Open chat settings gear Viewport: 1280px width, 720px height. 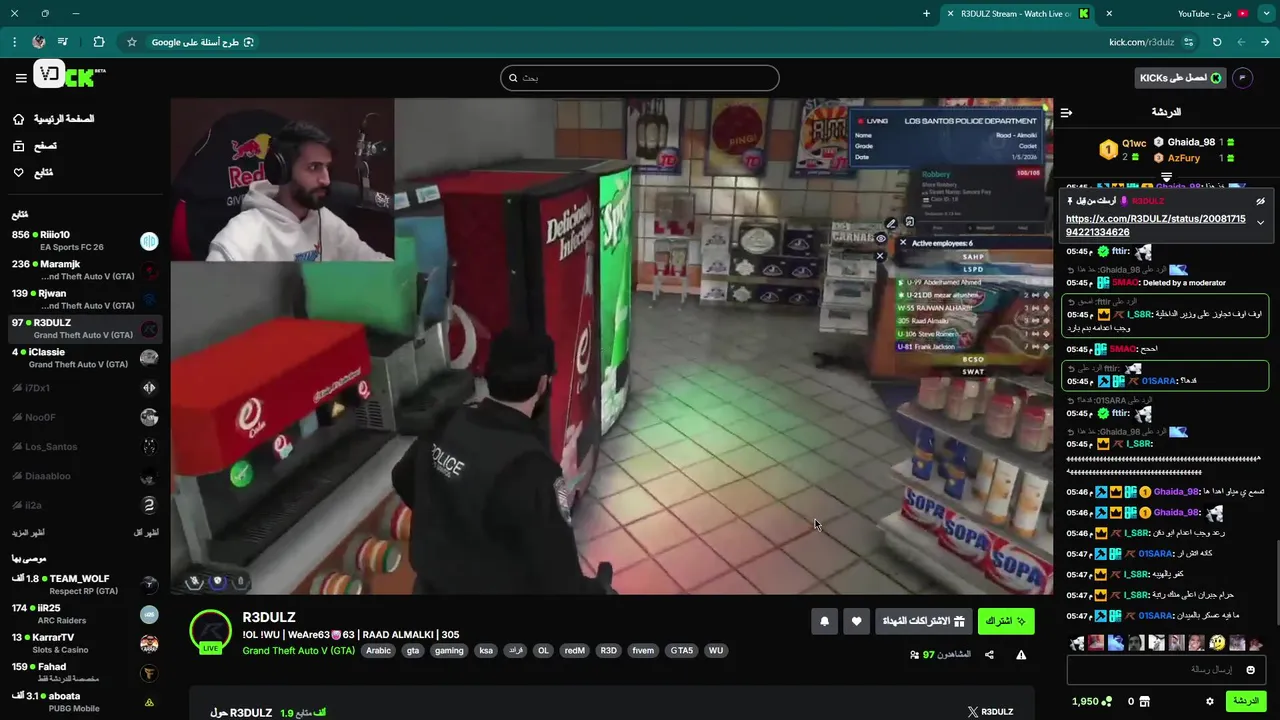[1210, 702]
